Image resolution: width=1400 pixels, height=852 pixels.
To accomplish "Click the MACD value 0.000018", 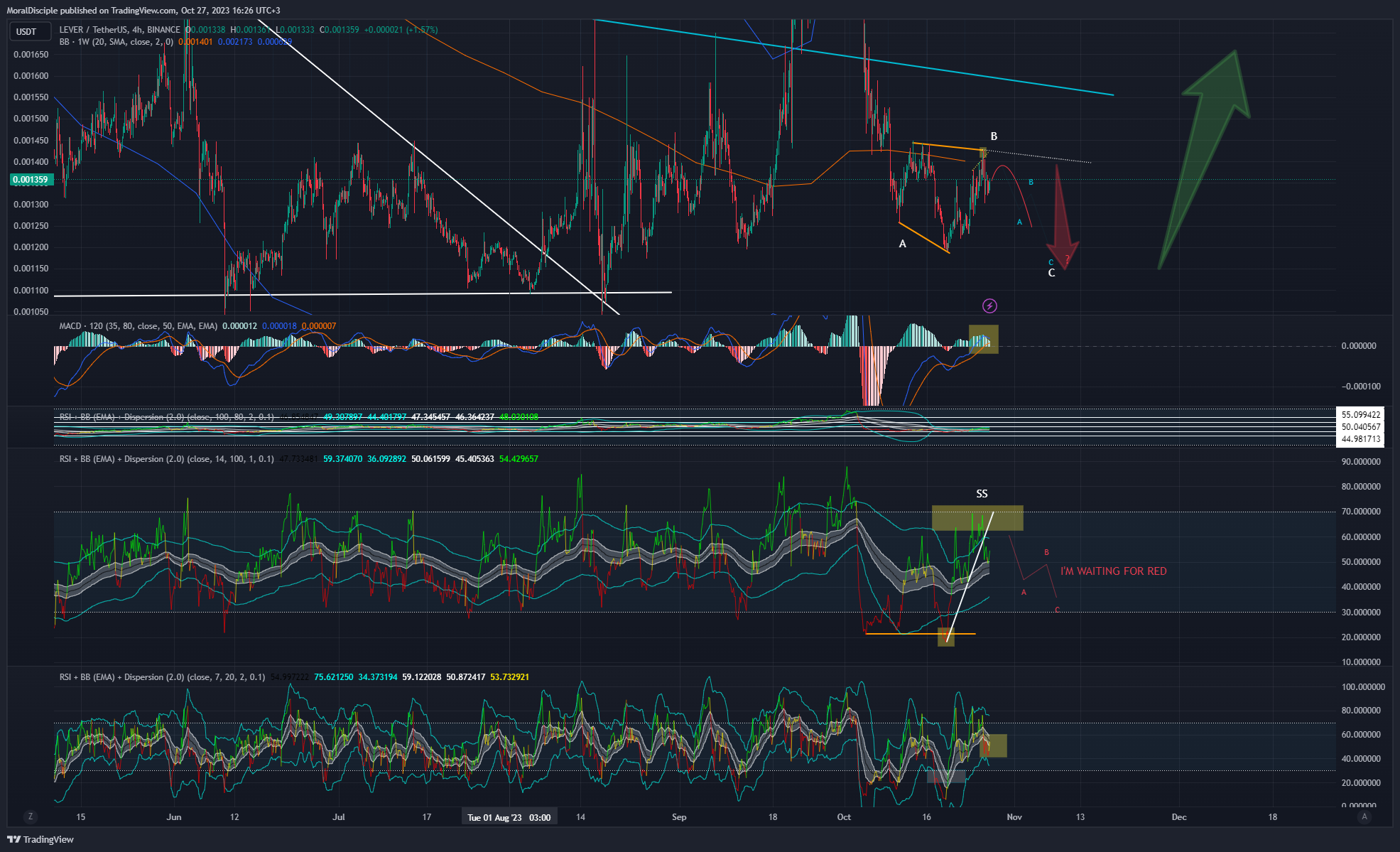I will pos(280,326).
